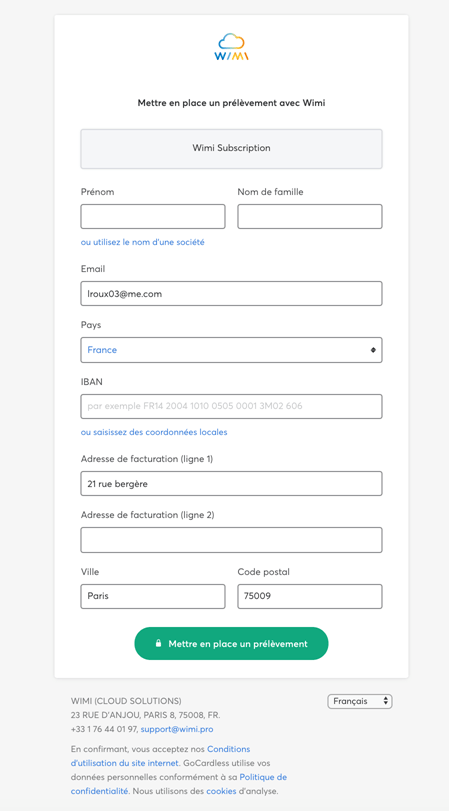Submit with Mettre en place un prélèvement
The image size is (449, 811).
pyautogui.click(x=231, y=644)
